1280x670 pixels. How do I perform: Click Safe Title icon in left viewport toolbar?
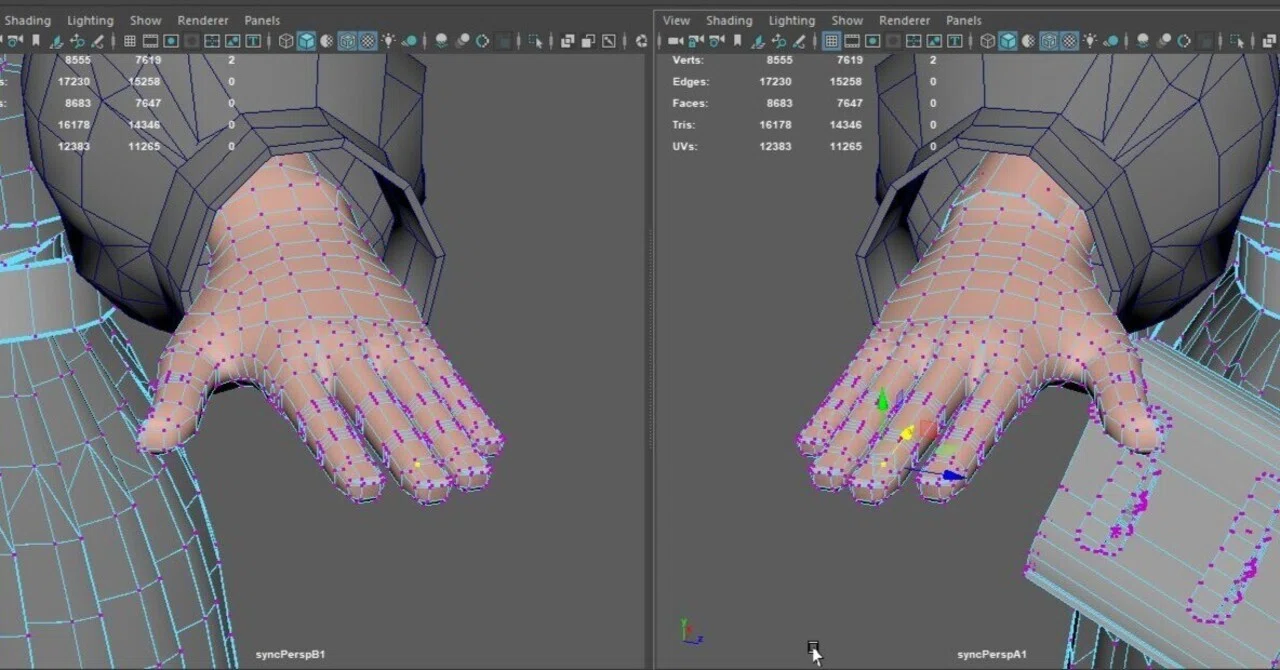pos(254,41)
